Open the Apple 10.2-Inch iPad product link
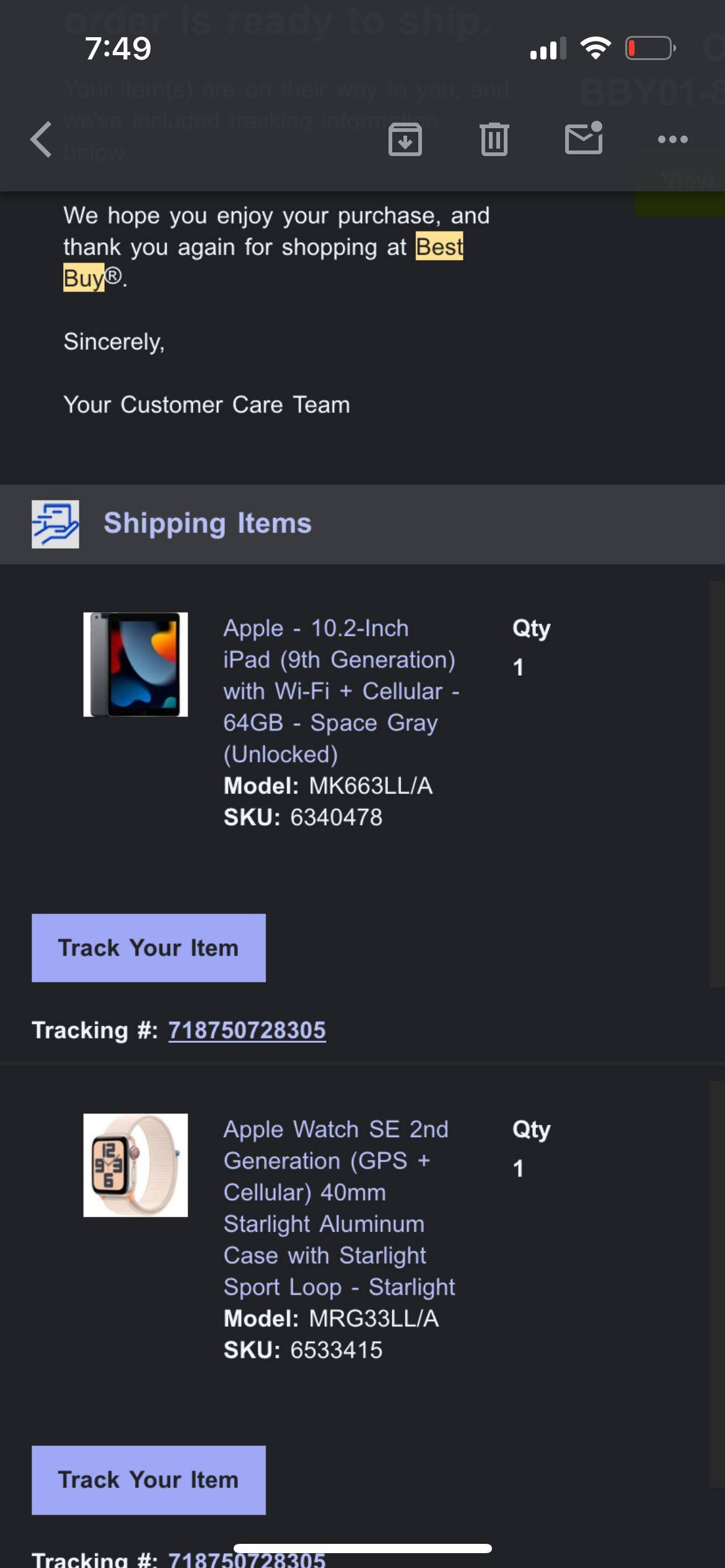The width and height of the screenshot is (725, 1568). pyautogui.click(x=341, y=690)
